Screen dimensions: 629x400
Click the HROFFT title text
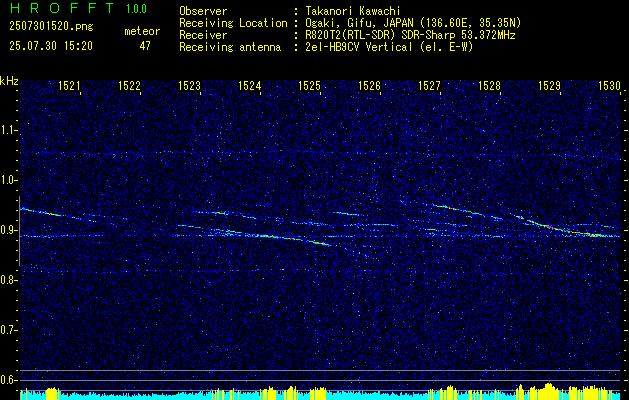click(x=62, y=9)
